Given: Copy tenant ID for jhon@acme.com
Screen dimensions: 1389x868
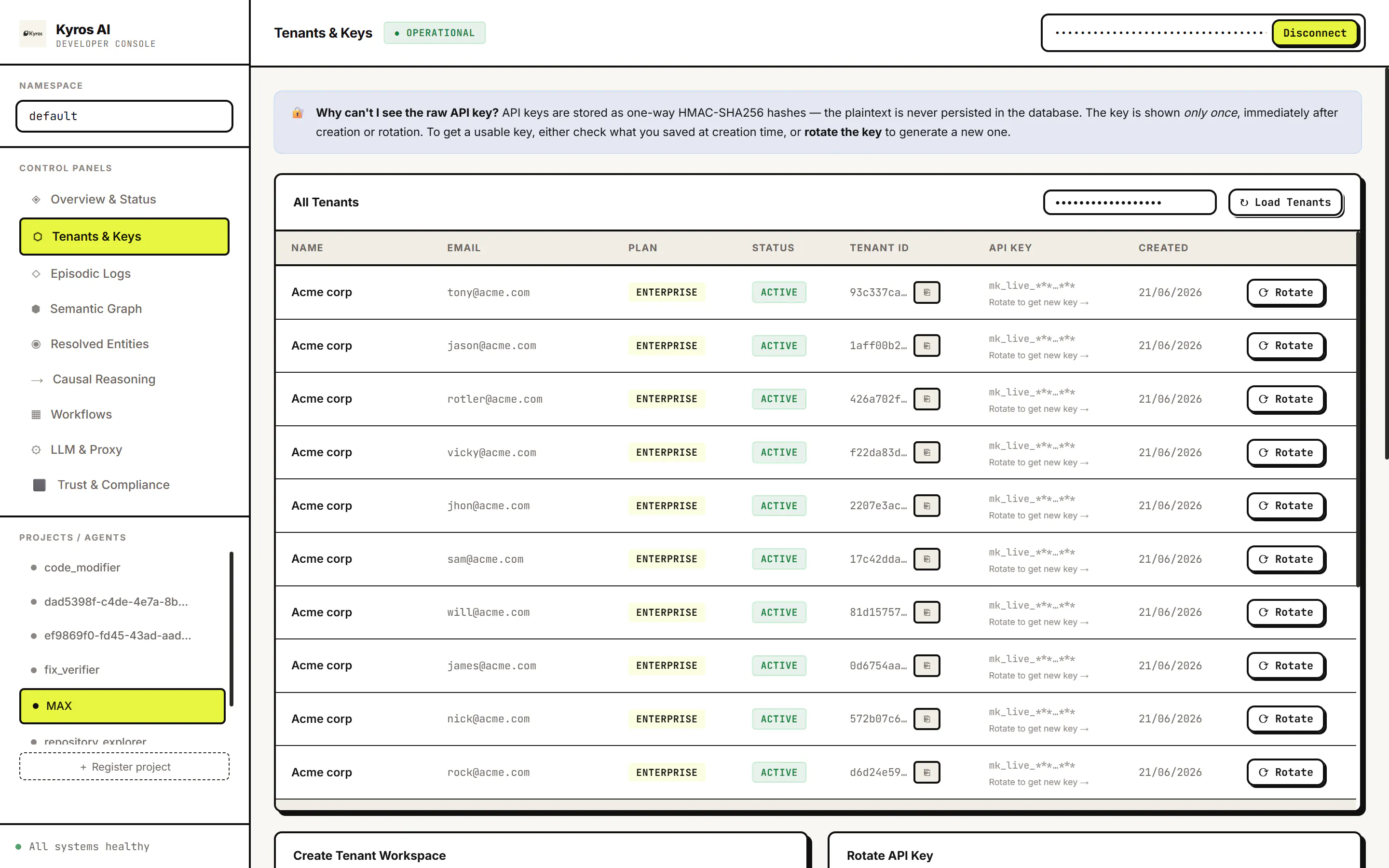Looking at the screenshot, I should click(x=926, y=506).
